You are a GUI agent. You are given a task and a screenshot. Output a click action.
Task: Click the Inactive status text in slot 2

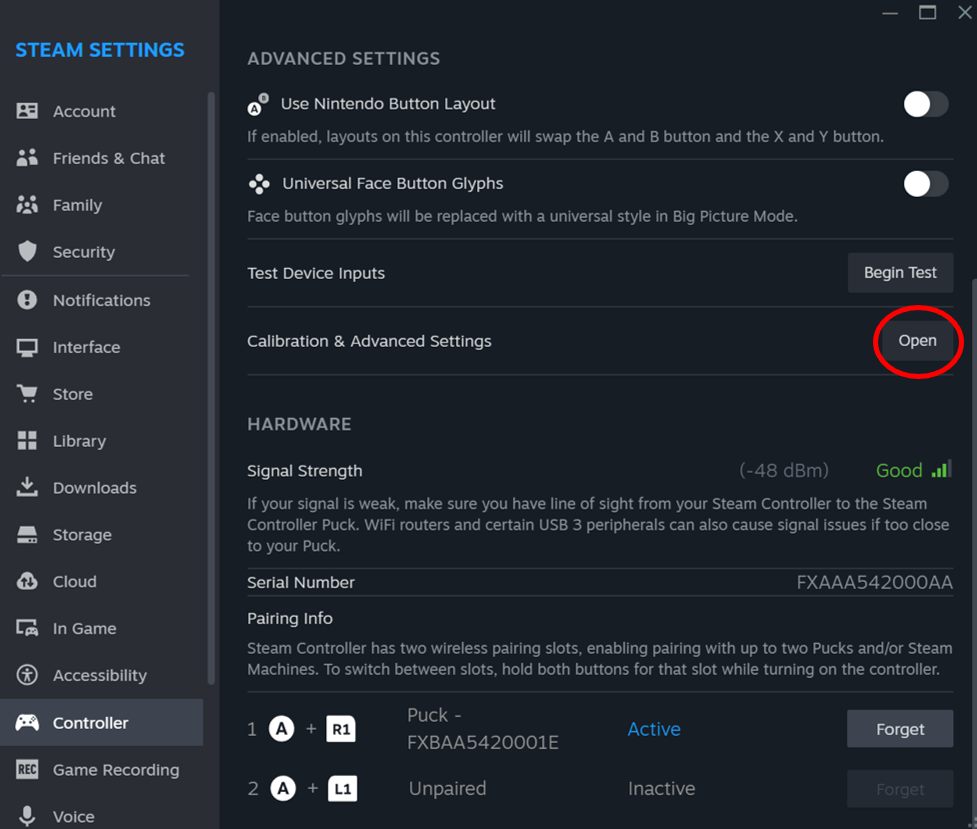(661, 788)
